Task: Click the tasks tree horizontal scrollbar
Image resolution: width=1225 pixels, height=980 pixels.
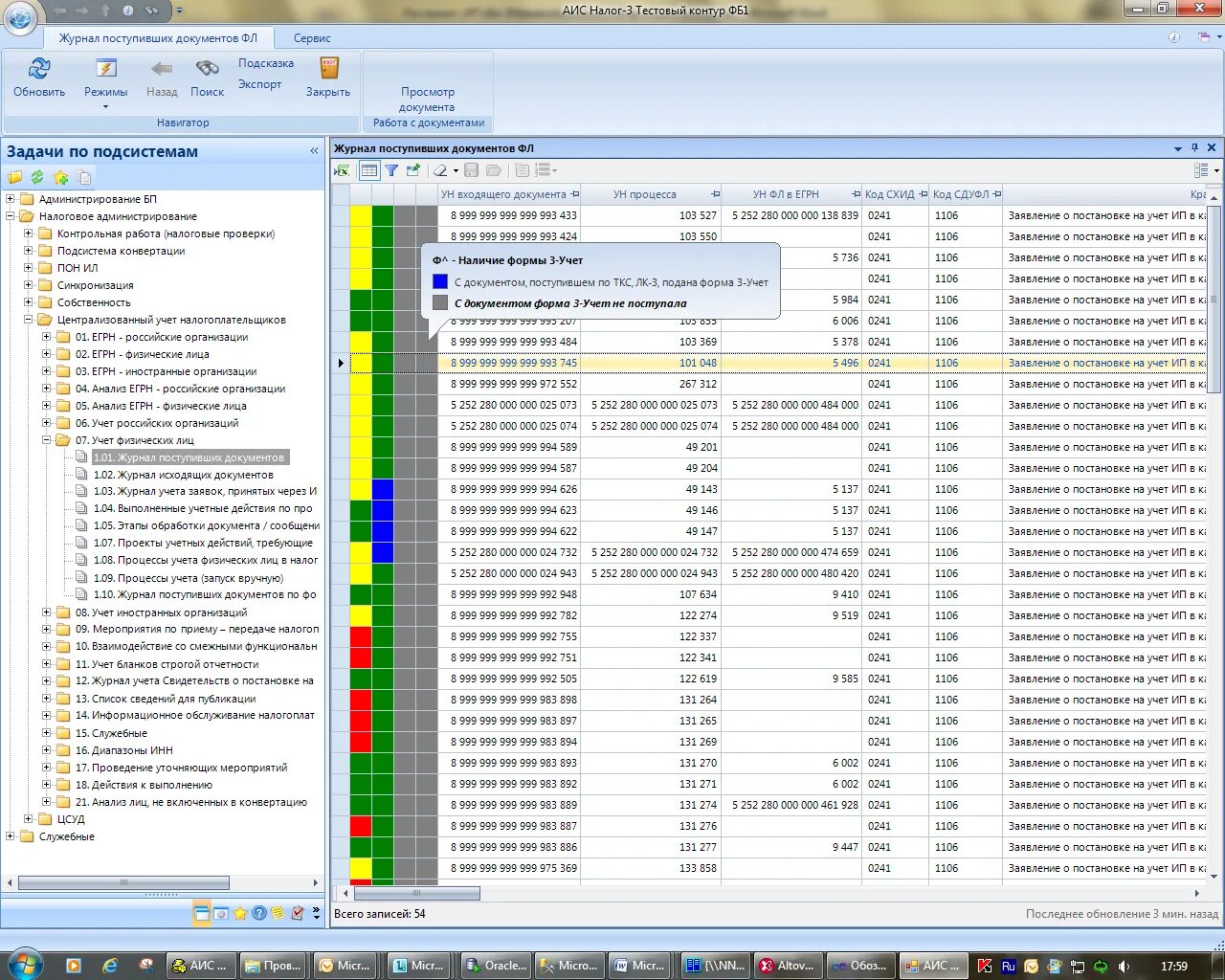Action: [123, 882]
